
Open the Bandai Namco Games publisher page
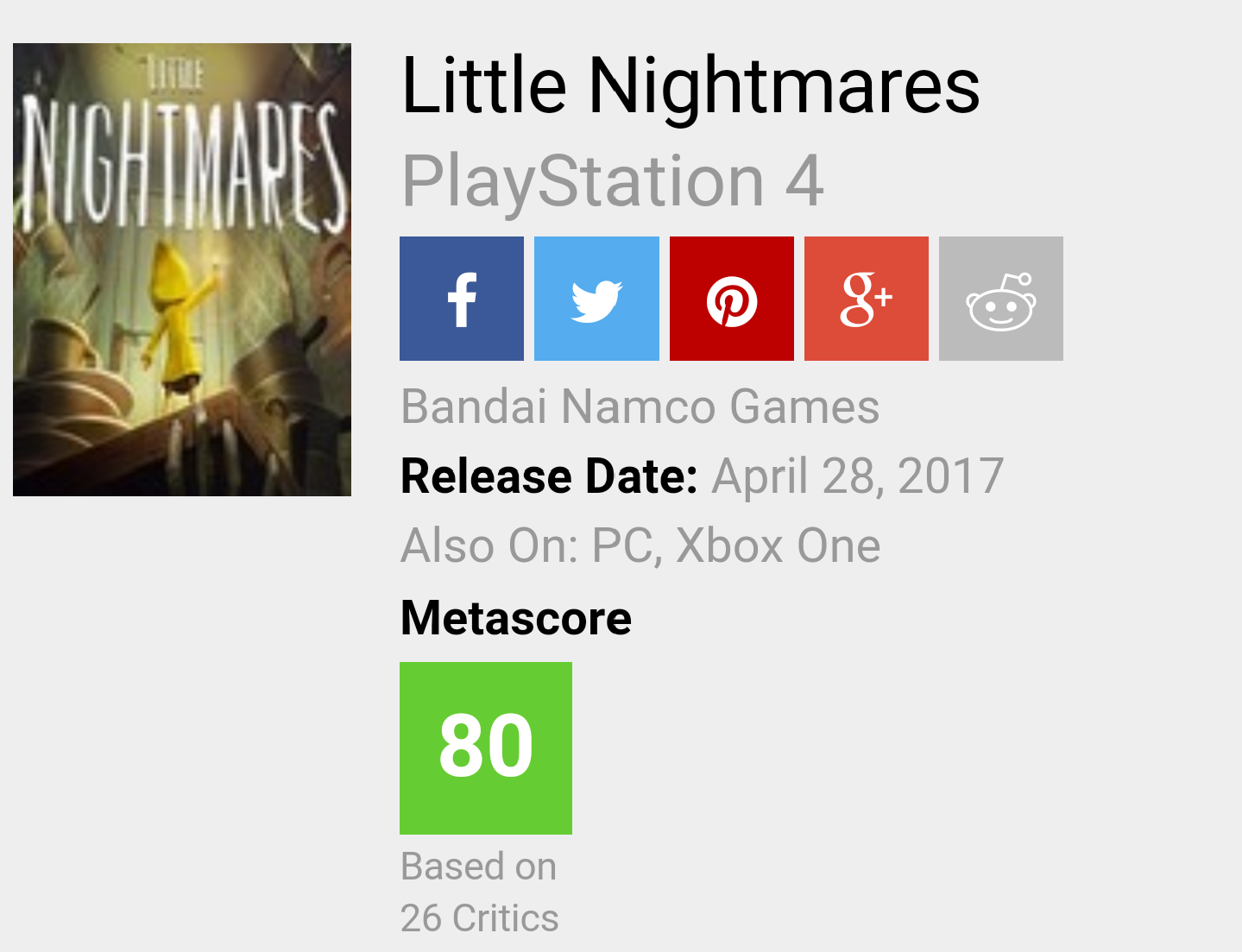640,407
